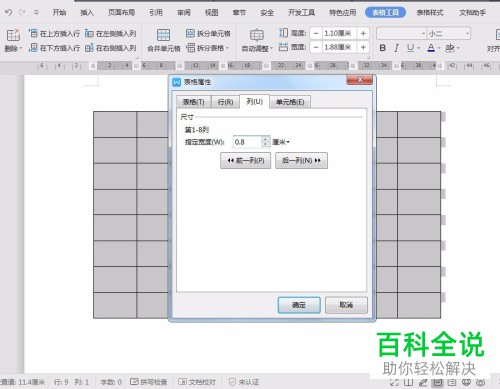Click 拼写检查 in the status bar
The height and width of the screenshot is (389, 500).
pos(149,382)
